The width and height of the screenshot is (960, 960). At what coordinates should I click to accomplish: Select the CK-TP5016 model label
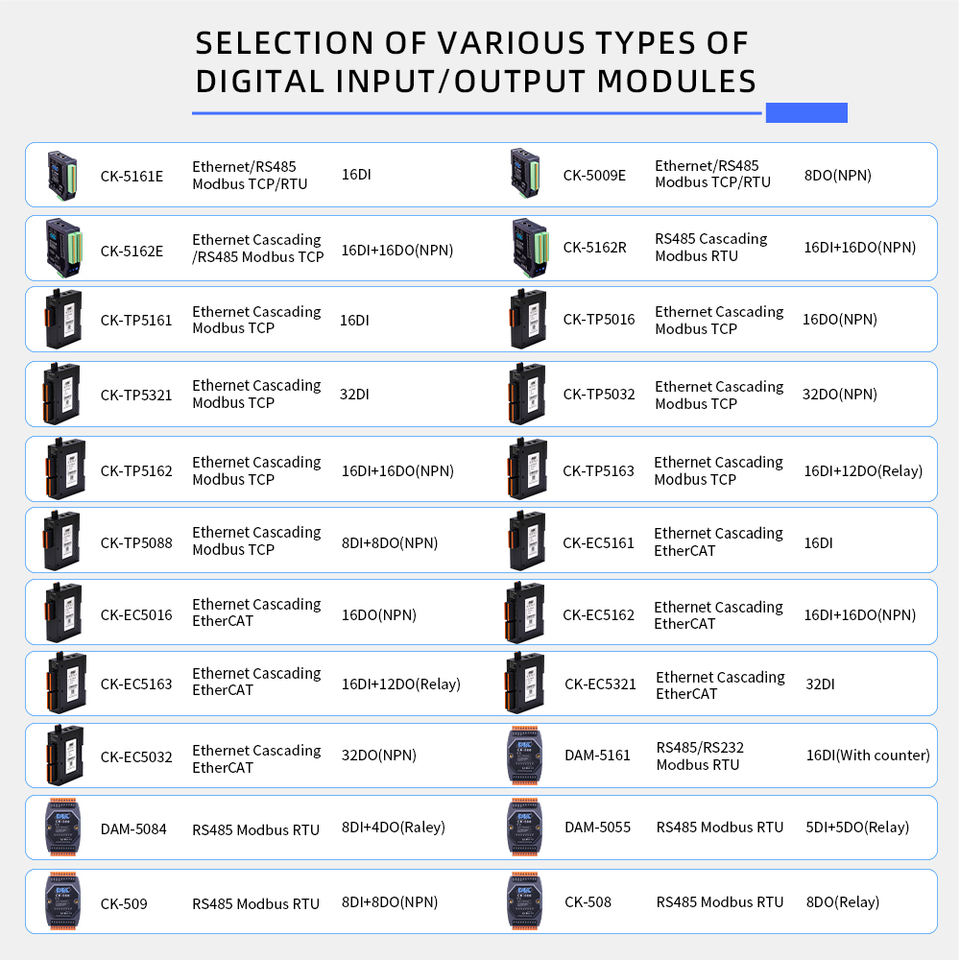tap(599, 320)
